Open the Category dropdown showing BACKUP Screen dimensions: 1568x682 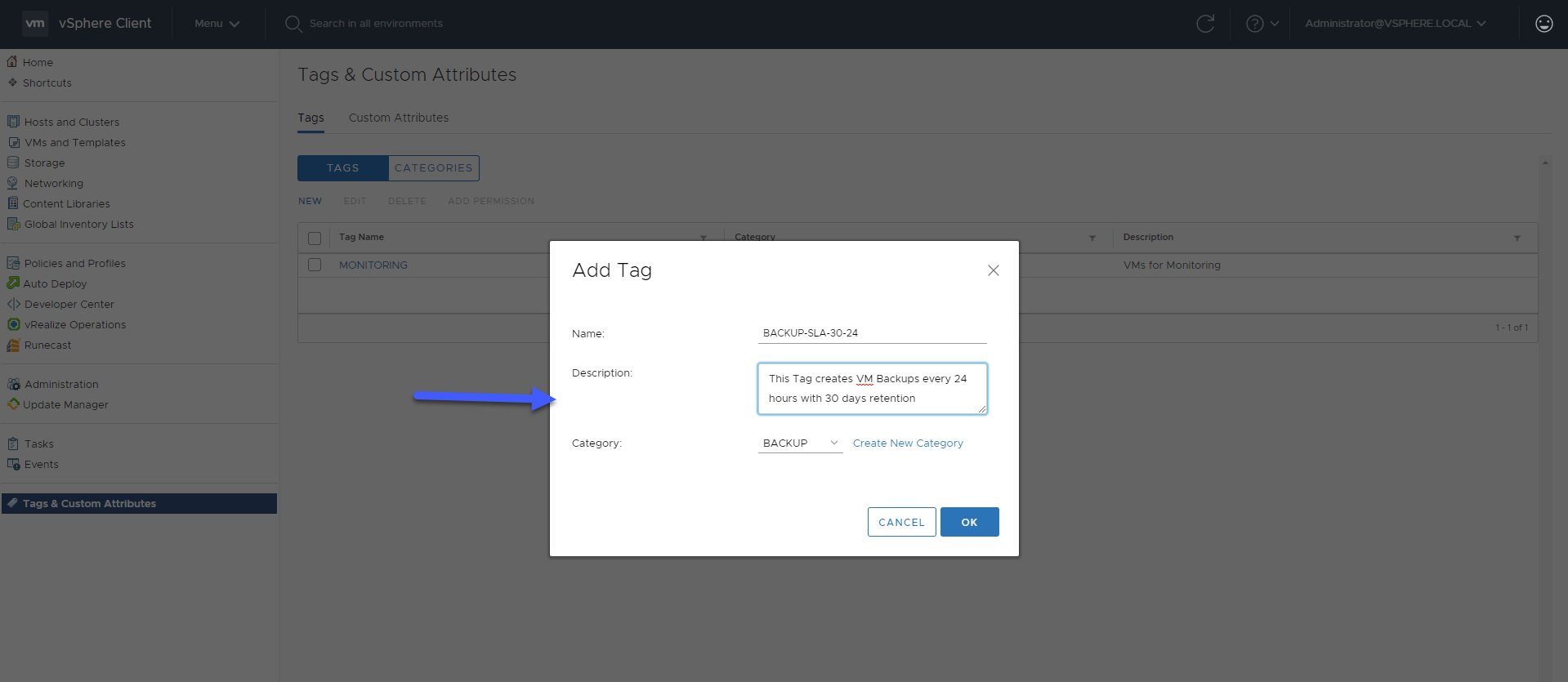(800, 443)
